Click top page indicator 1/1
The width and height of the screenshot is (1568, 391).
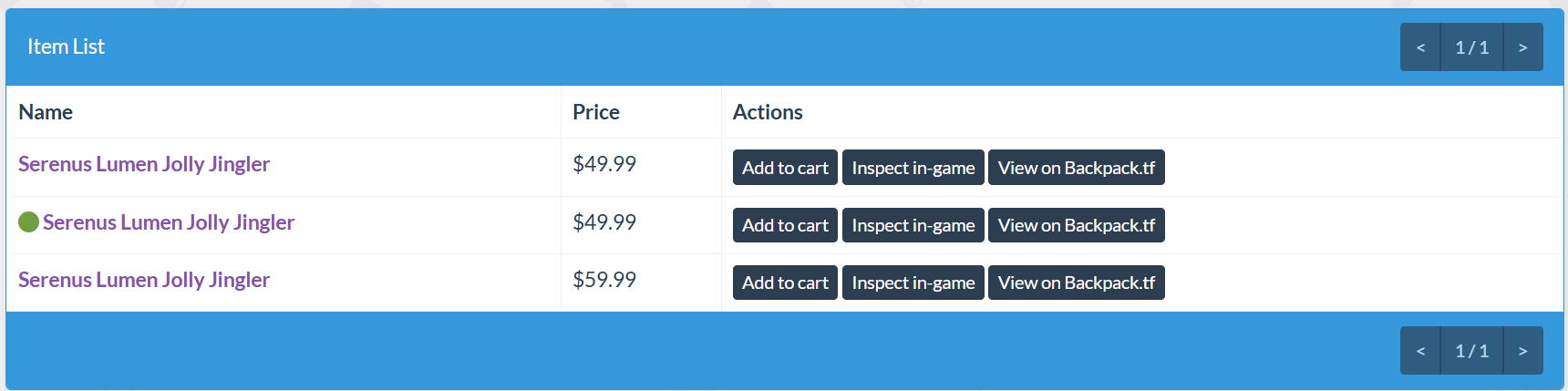1472,47
